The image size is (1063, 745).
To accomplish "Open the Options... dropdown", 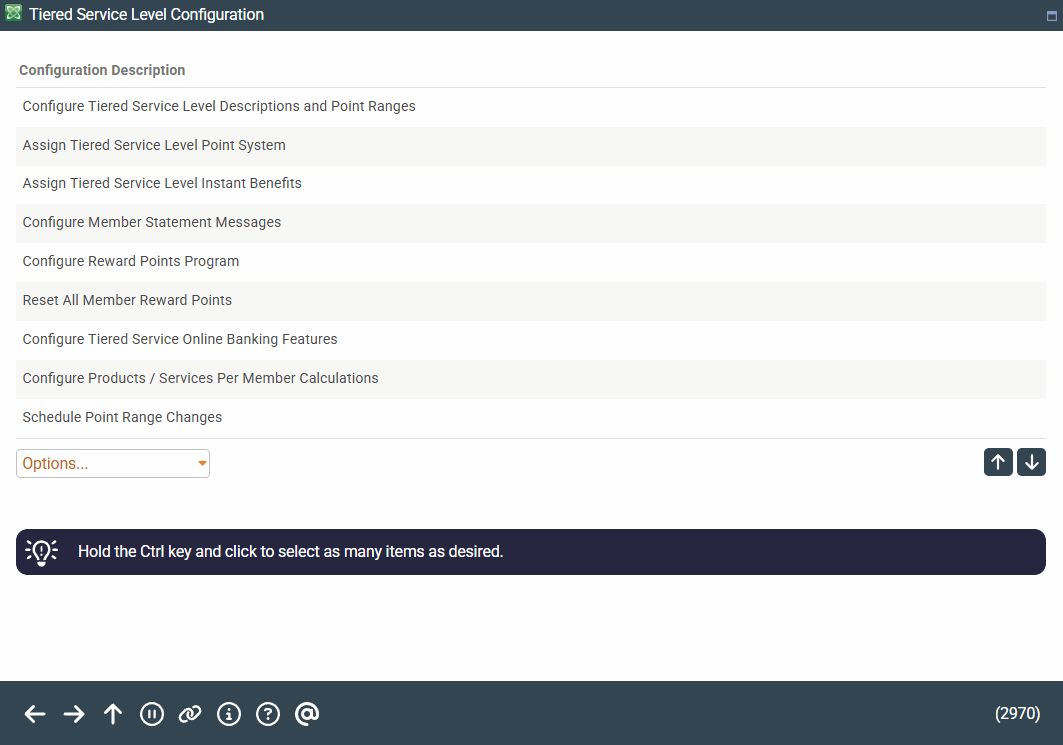I will (x=113, y=463).
